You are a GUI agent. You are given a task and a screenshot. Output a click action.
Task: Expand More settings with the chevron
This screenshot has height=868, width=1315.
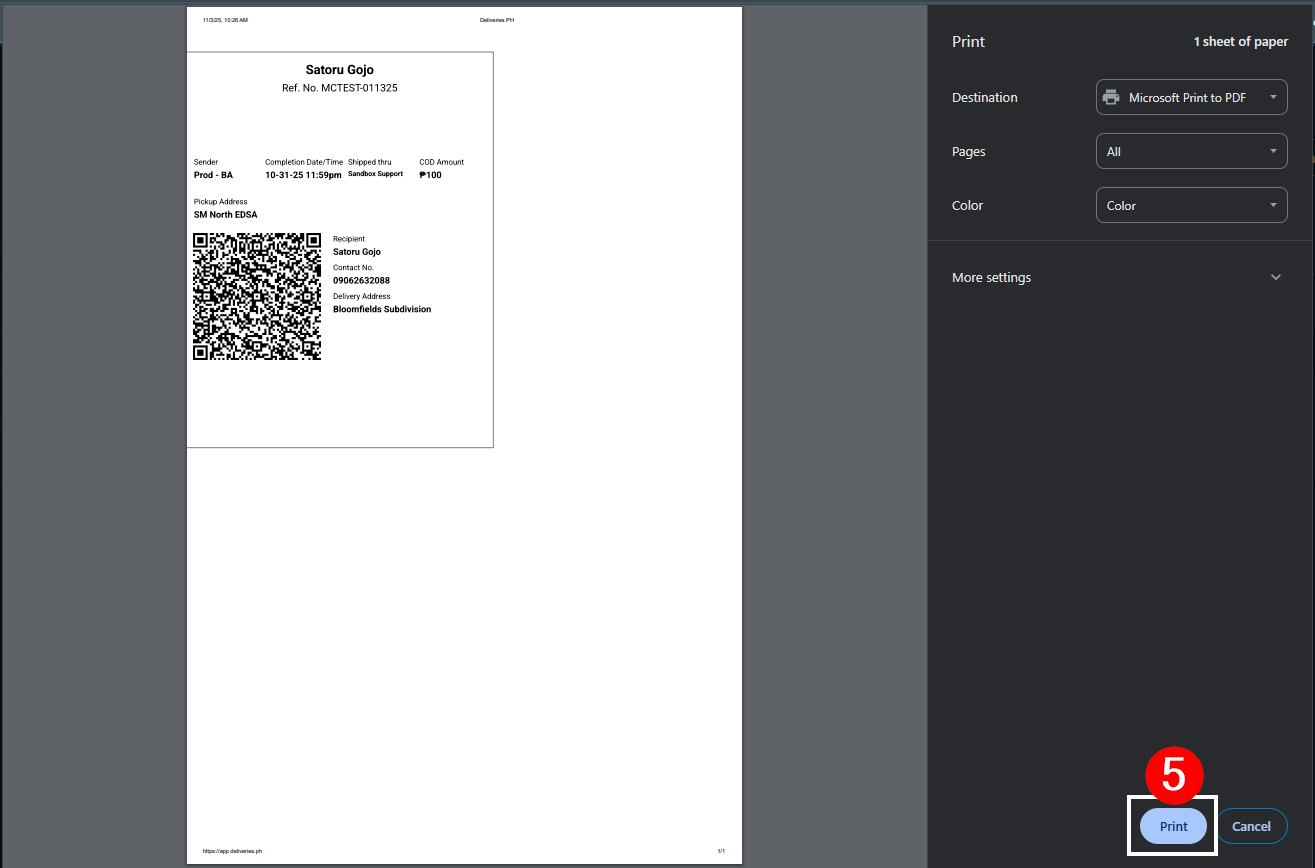click(x=1275, y=277)
